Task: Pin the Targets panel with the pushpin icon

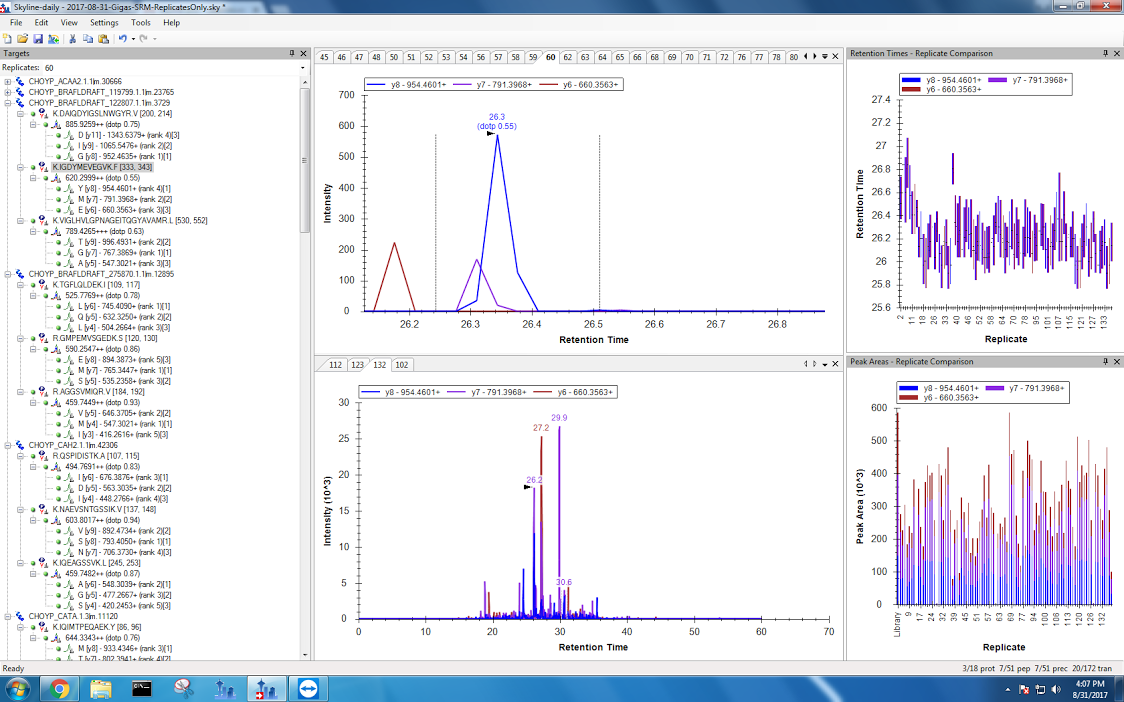Action: [x=292, y=53]
